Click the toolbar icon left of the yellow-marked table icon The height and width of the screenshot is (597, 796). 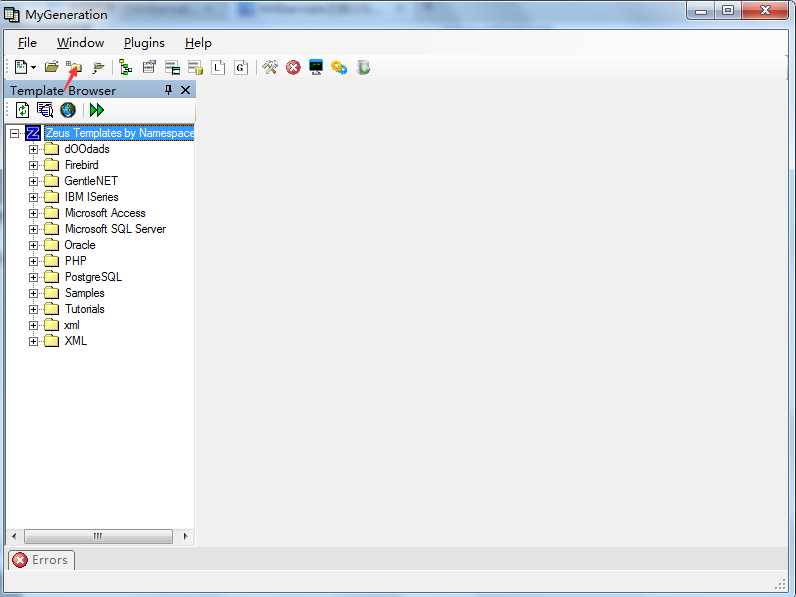point(173,67)
